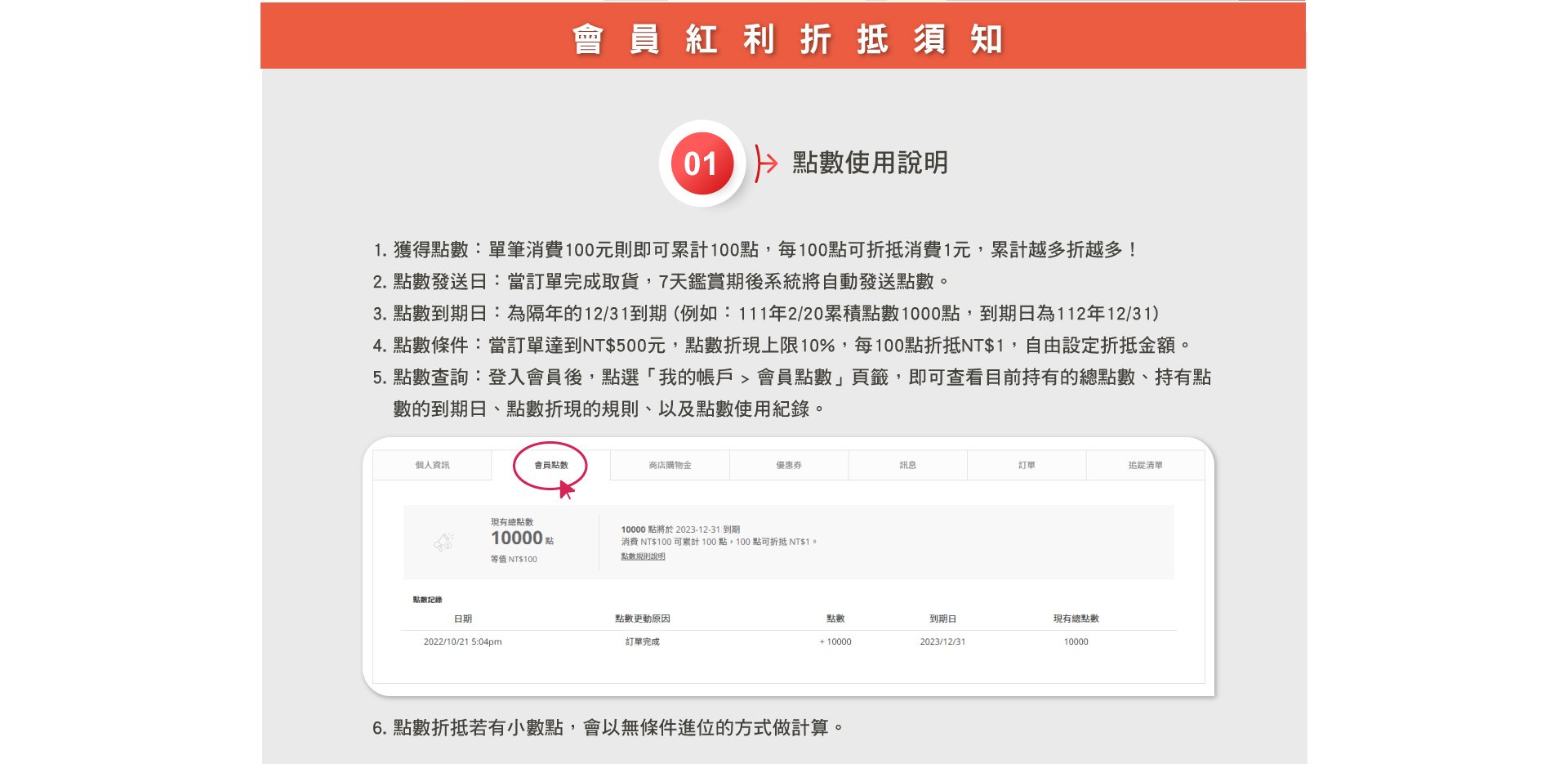The height and width of the screenshot is (764, 1568).
Task: Select the 訂單完成 record entry
Action: click(x=642, y=641)
